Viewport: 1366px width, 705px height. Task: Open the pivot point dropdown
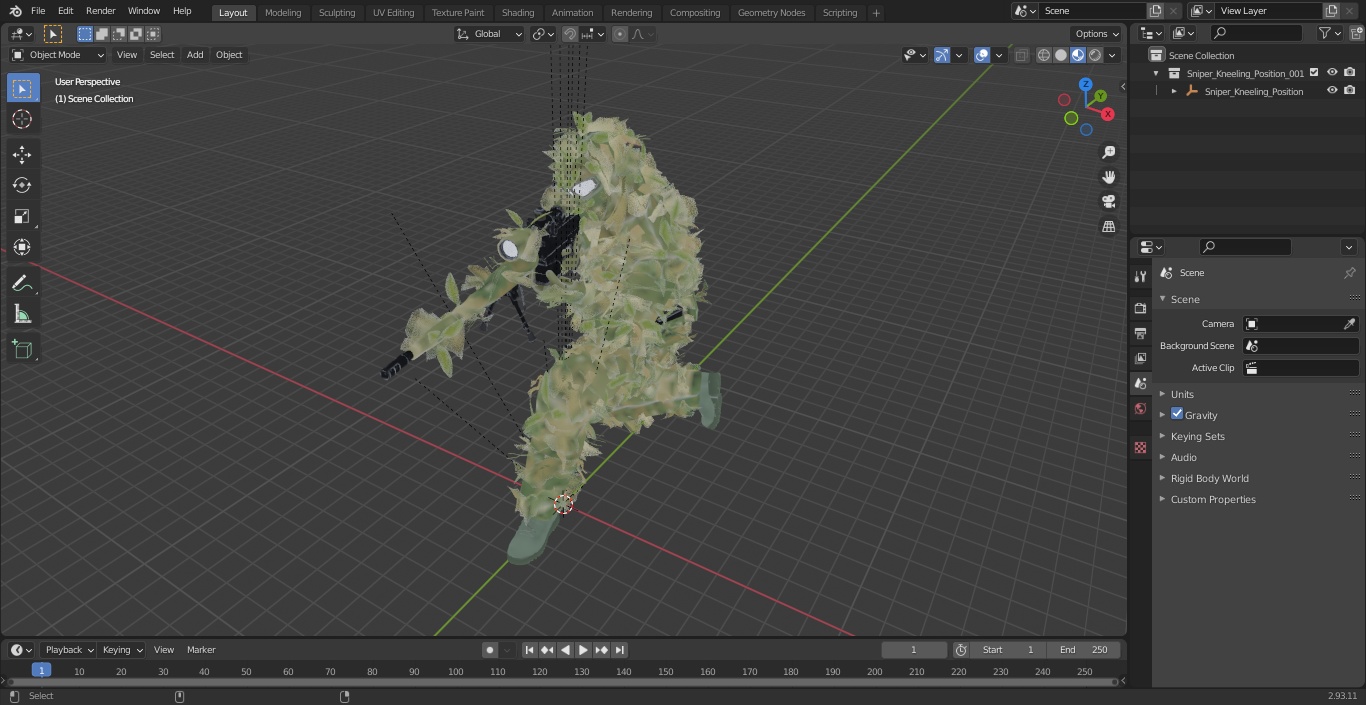(543, 34)
